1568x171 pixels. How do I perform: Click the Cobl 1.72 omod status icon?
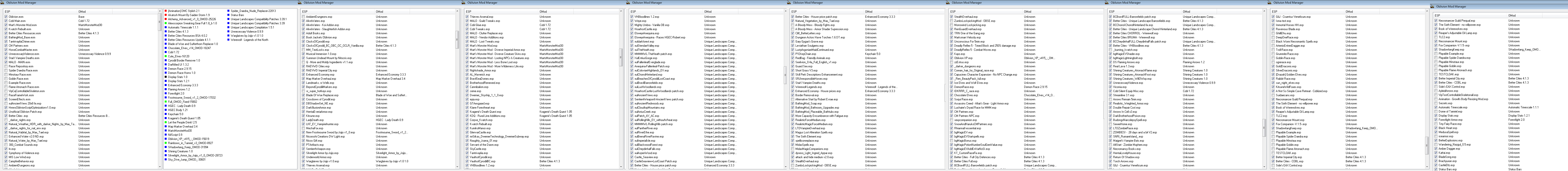[165, 52]
